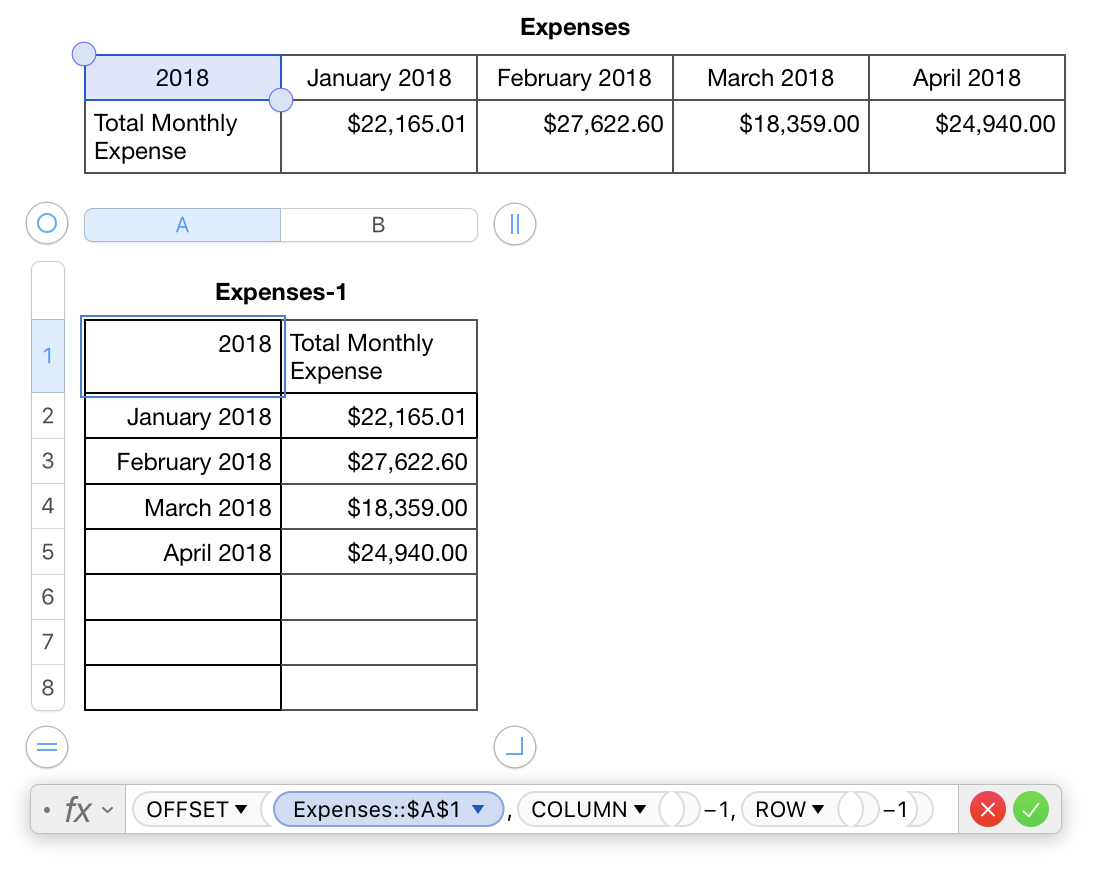Click the green checkmark to accept the formula
1118x874 pixels.
coord(1030,809)
